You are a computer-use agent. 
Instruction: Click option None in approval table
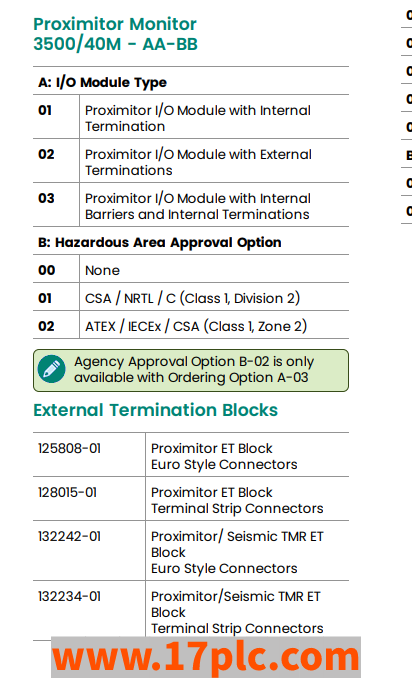(102, 270)
